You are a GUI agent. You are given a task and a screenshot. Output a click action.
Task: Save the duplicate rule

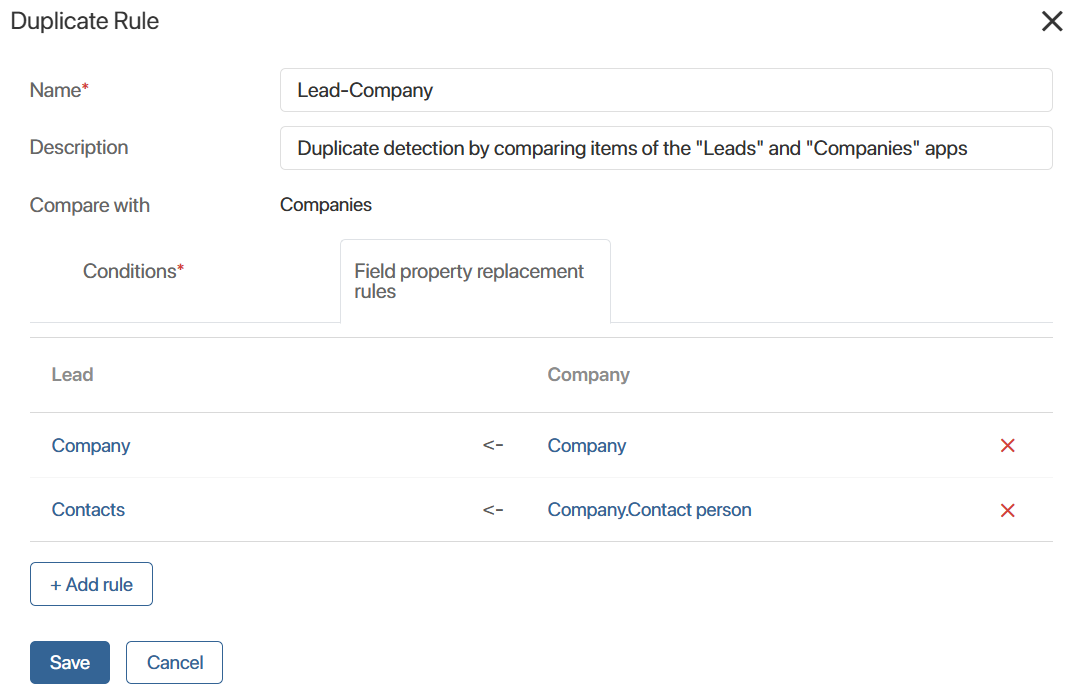(x=69, y=662)
